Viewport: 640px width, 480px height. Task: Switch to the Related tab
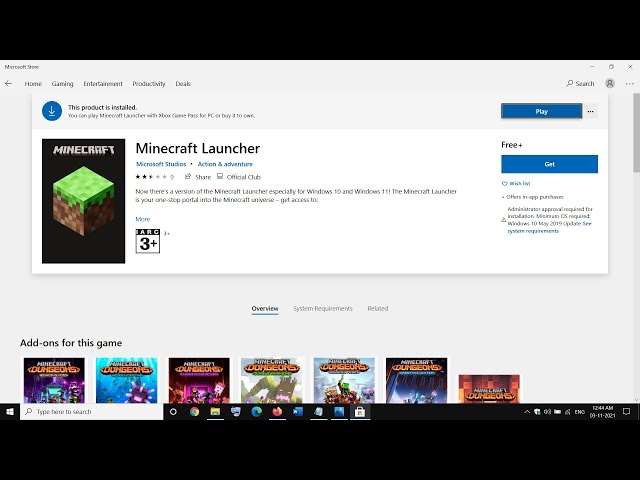378,309
